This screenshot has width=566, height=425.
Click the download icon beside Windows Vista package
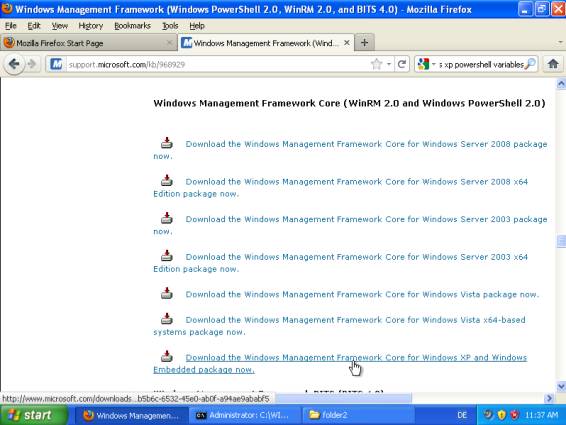coord(166,293)
